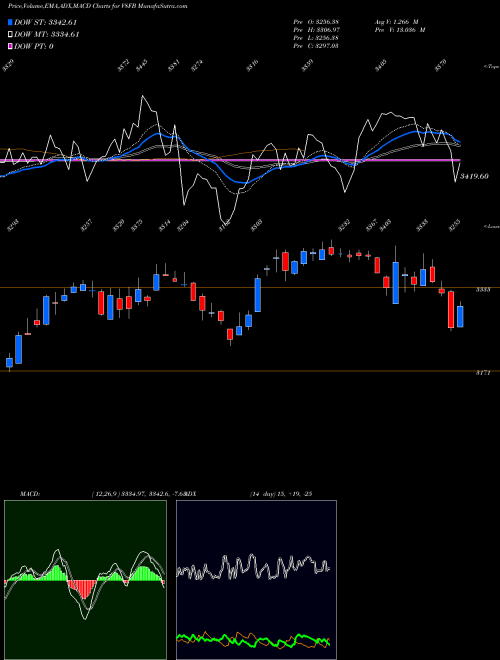Click the 'Pre O: 3236.38' open value
Viewport: 500px width, 660px height.
[316, 21]
